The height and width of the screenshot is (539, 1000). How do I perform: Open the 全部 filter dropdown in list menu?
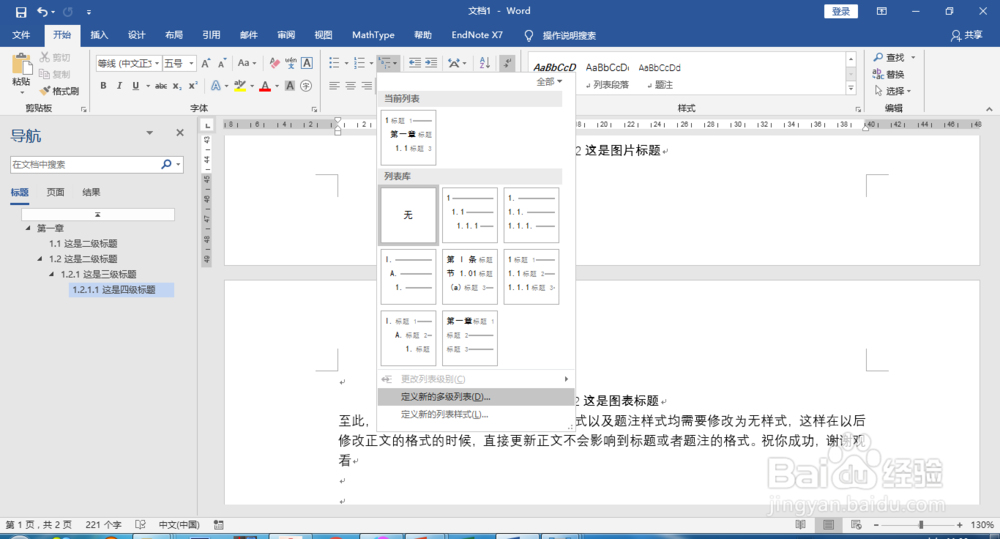pyautogui.click(x=548, y=82)
